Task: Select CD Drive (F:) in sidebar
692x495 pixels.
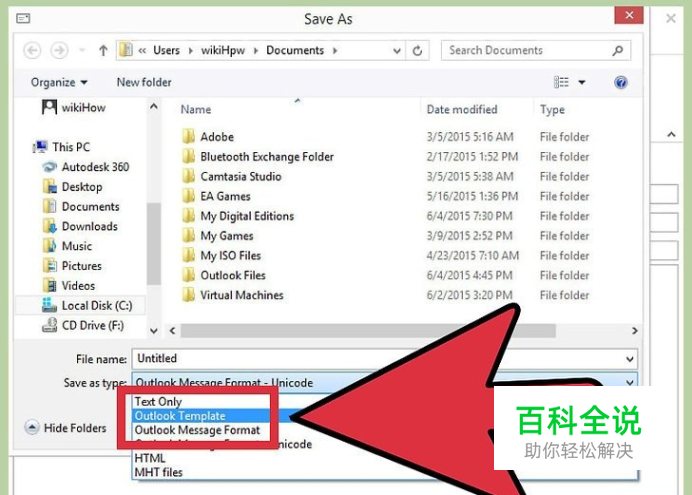Action: click(x=83, y=325)
